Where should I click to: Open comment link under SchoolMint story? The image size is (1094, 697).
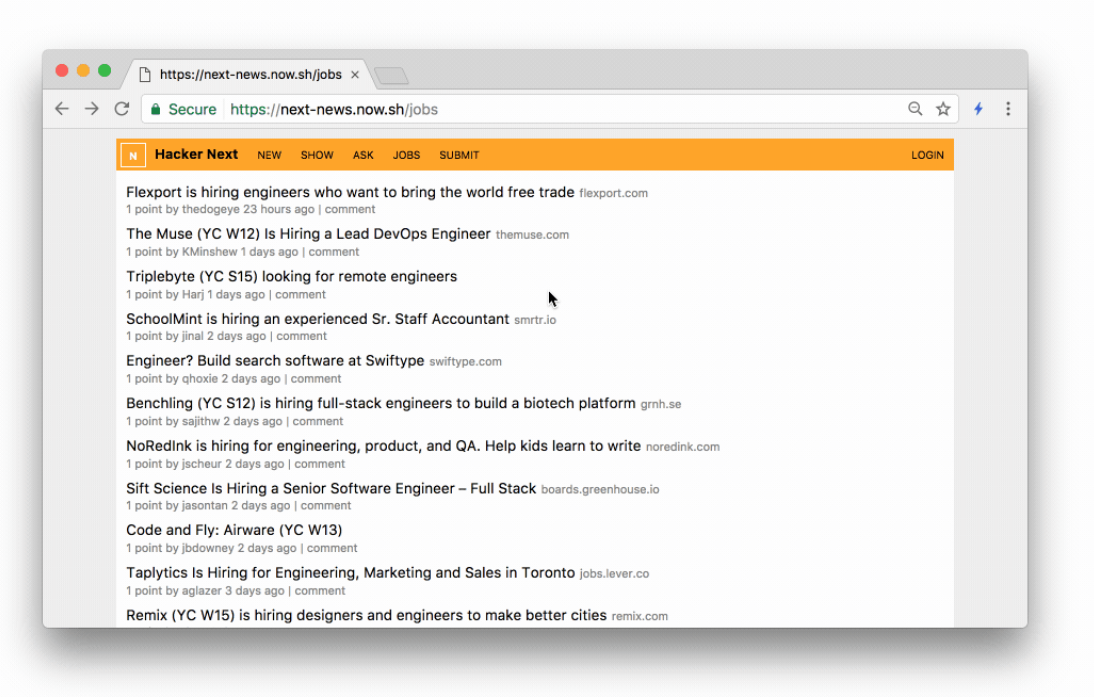[x=301, y=336]
